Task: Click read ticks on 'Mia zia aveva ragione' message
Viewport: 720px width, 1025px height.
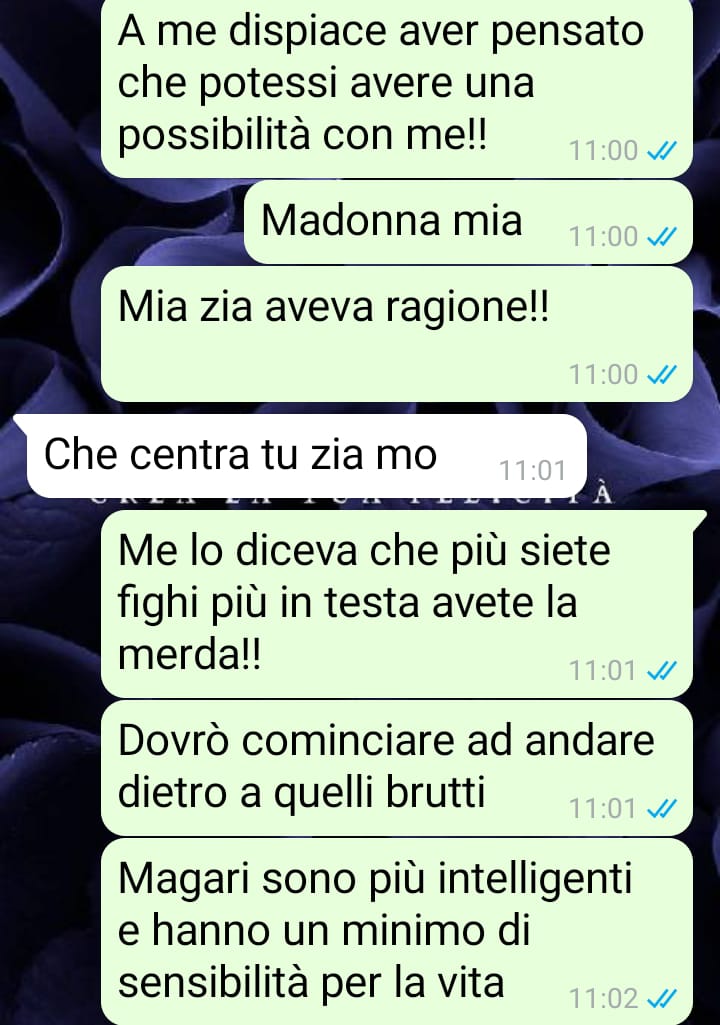Action: pos(661,375)
